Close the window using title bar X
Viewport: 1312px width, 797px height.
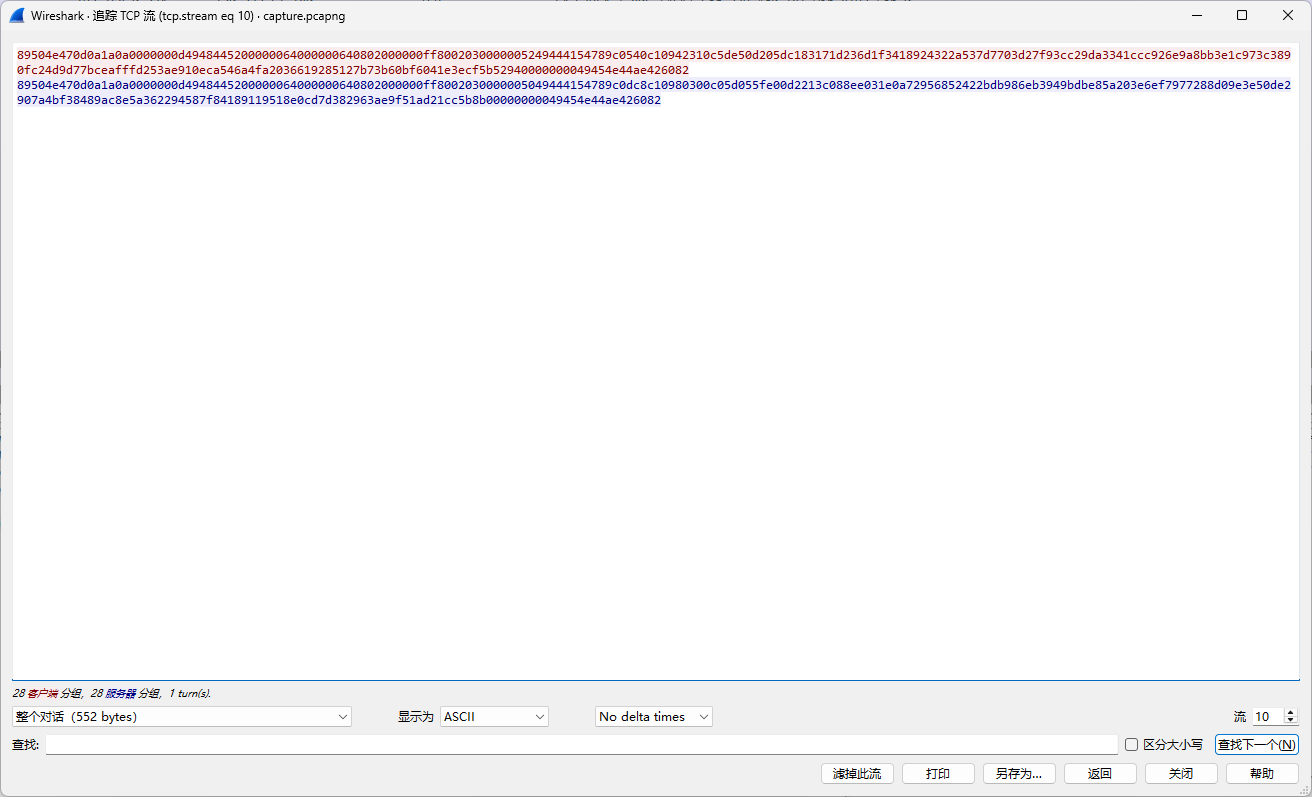coord(1288,15)
